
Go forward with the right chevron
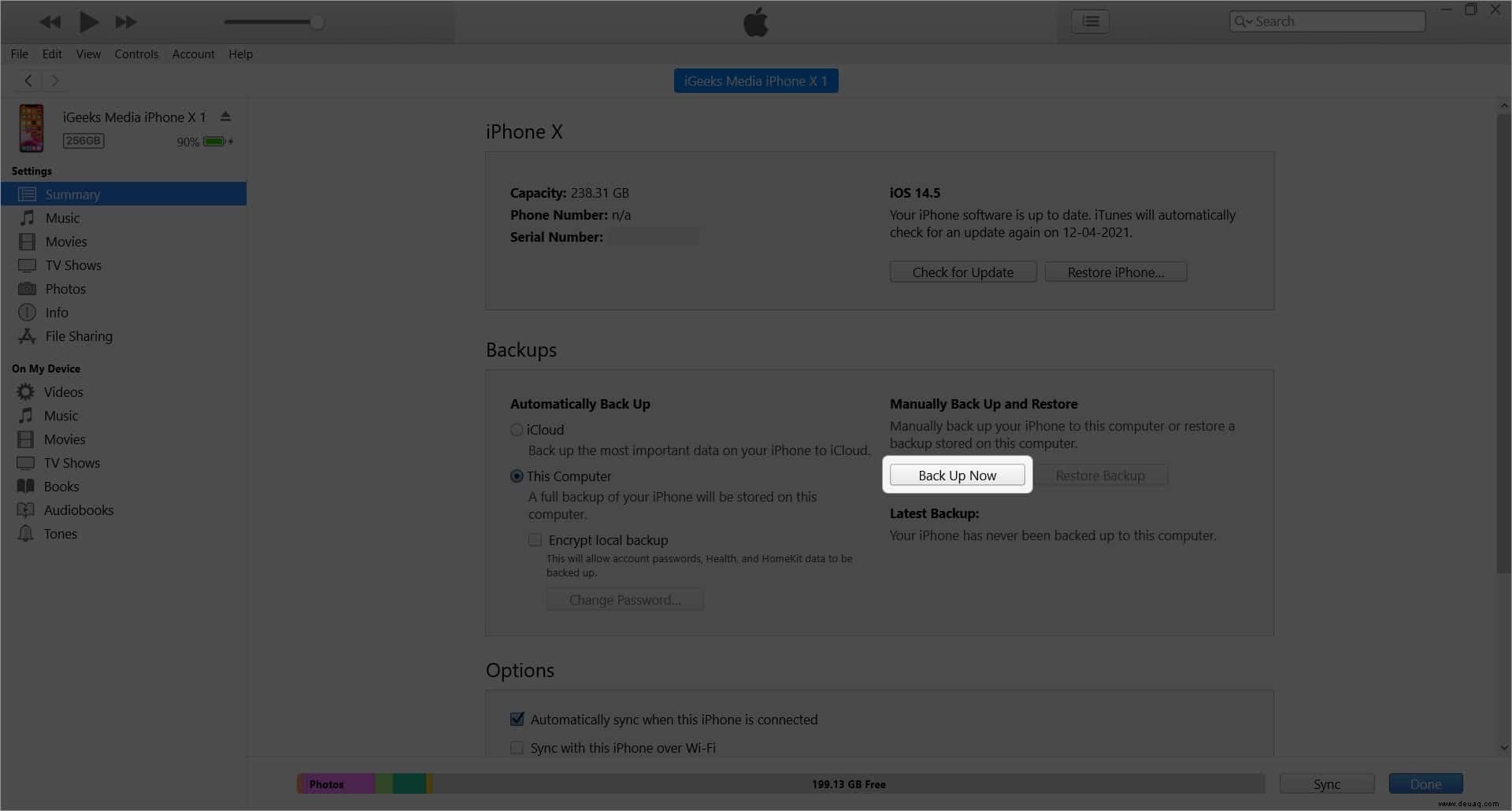(x=54, y=80)
